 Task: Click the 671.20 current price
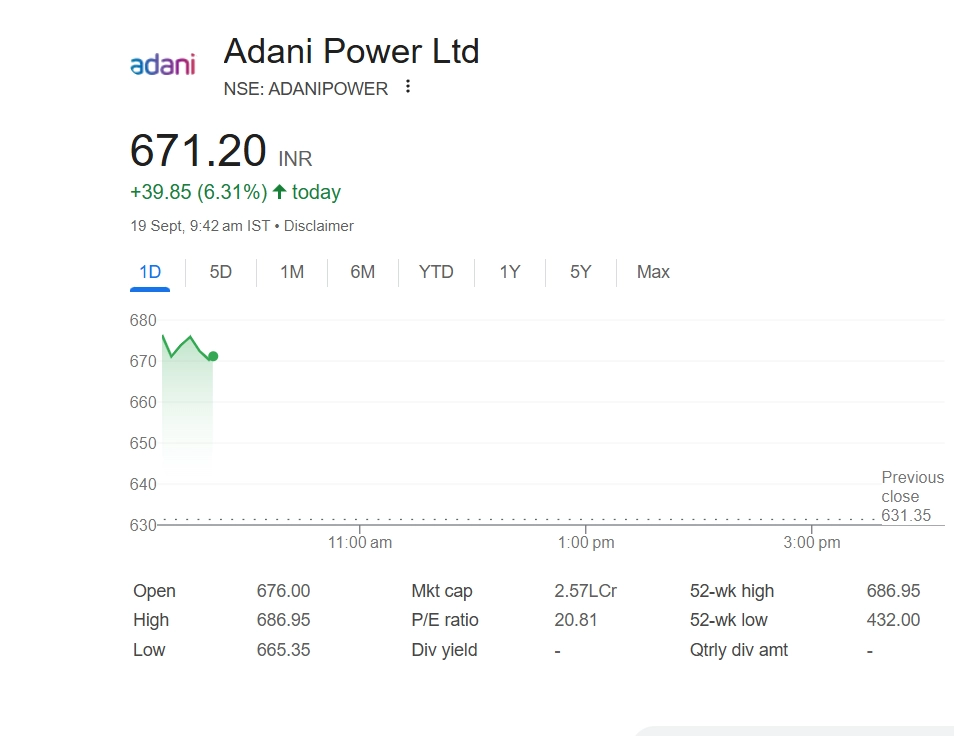198,152
